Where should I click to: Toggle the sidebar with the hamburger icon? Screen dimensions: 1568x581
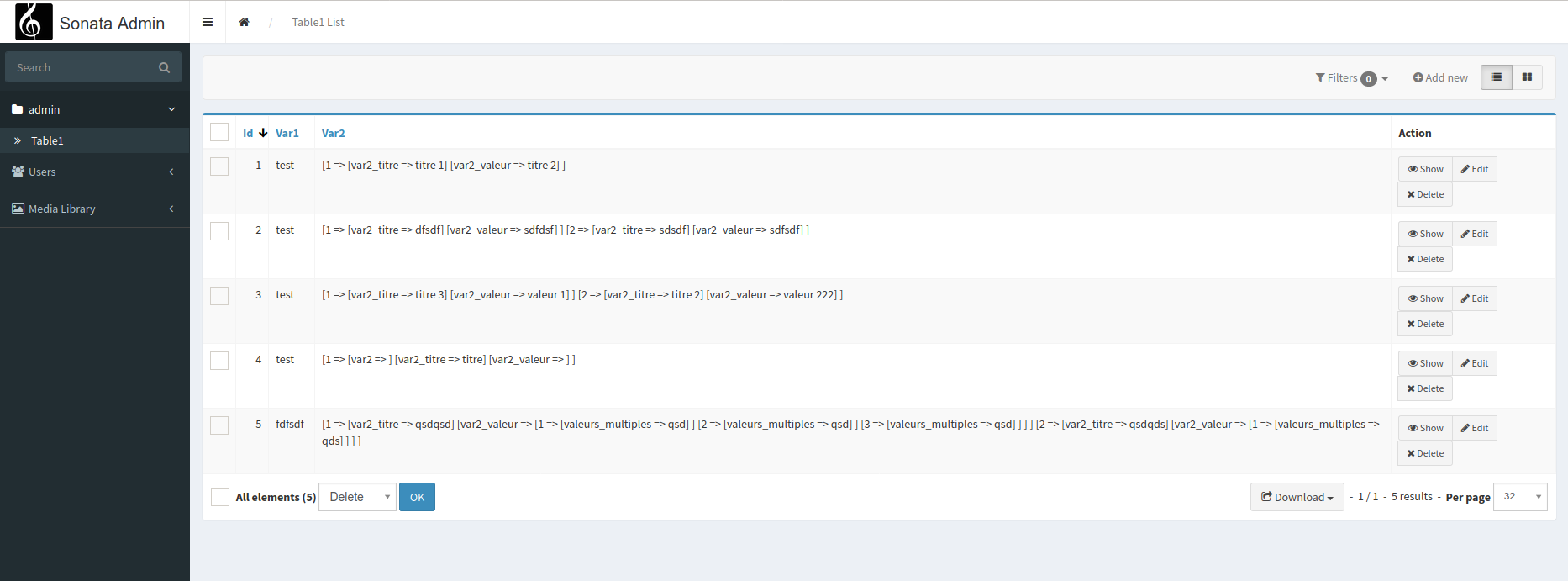coord(208,22)
